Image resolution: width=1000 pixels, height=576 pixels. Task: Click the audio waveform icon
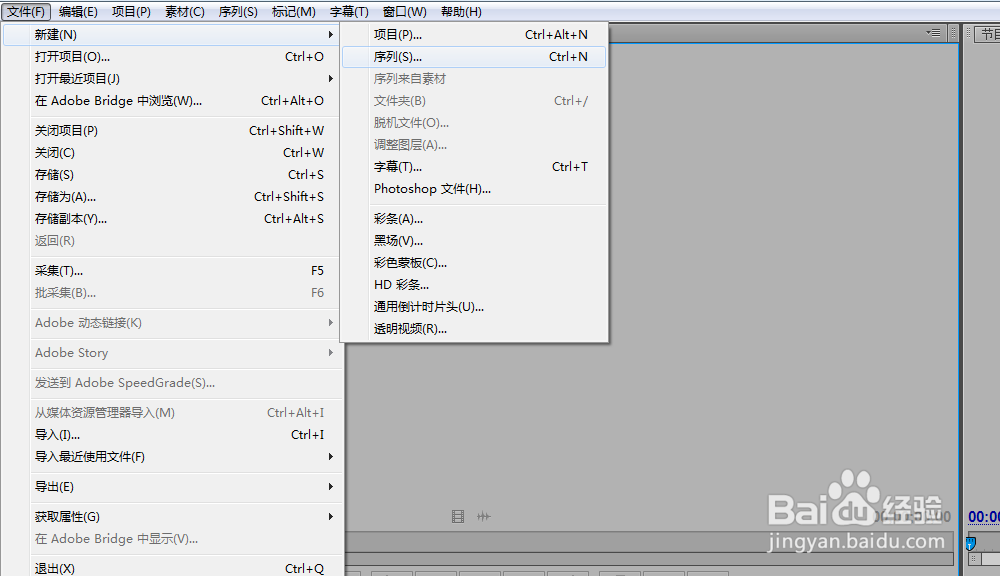tap(484, 516)
